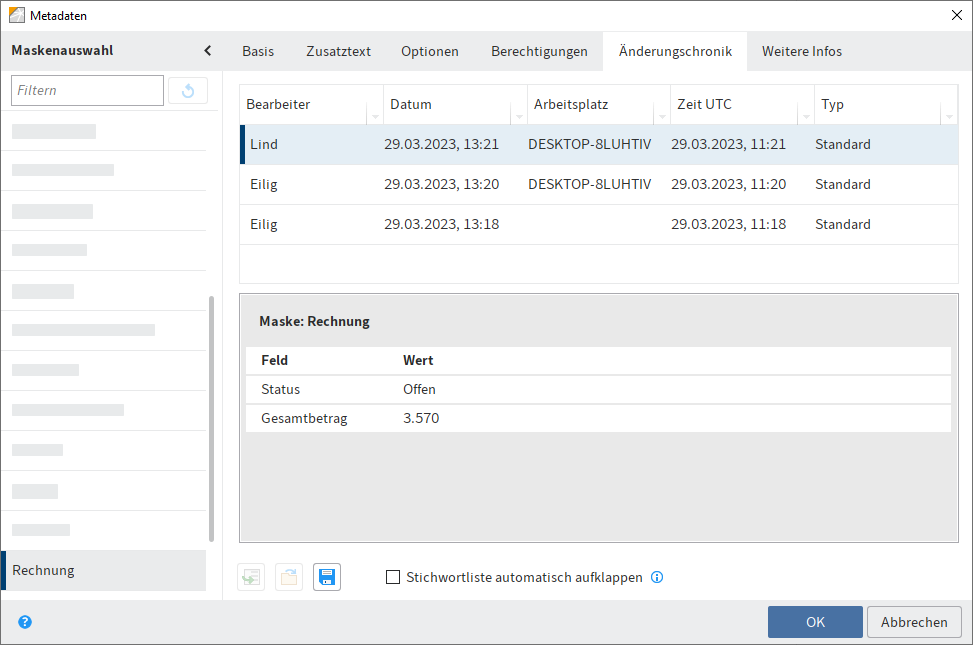This screenshot has width=973, height=645.
Task: Click the save metadata disk icon
Action: [x=326, y=577]
